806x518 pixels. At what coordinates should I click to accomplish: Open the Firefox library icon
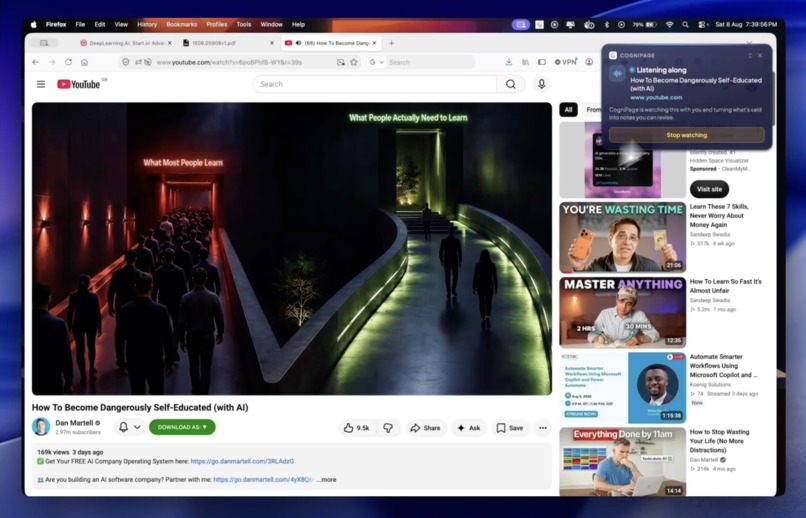coord(525,62)
